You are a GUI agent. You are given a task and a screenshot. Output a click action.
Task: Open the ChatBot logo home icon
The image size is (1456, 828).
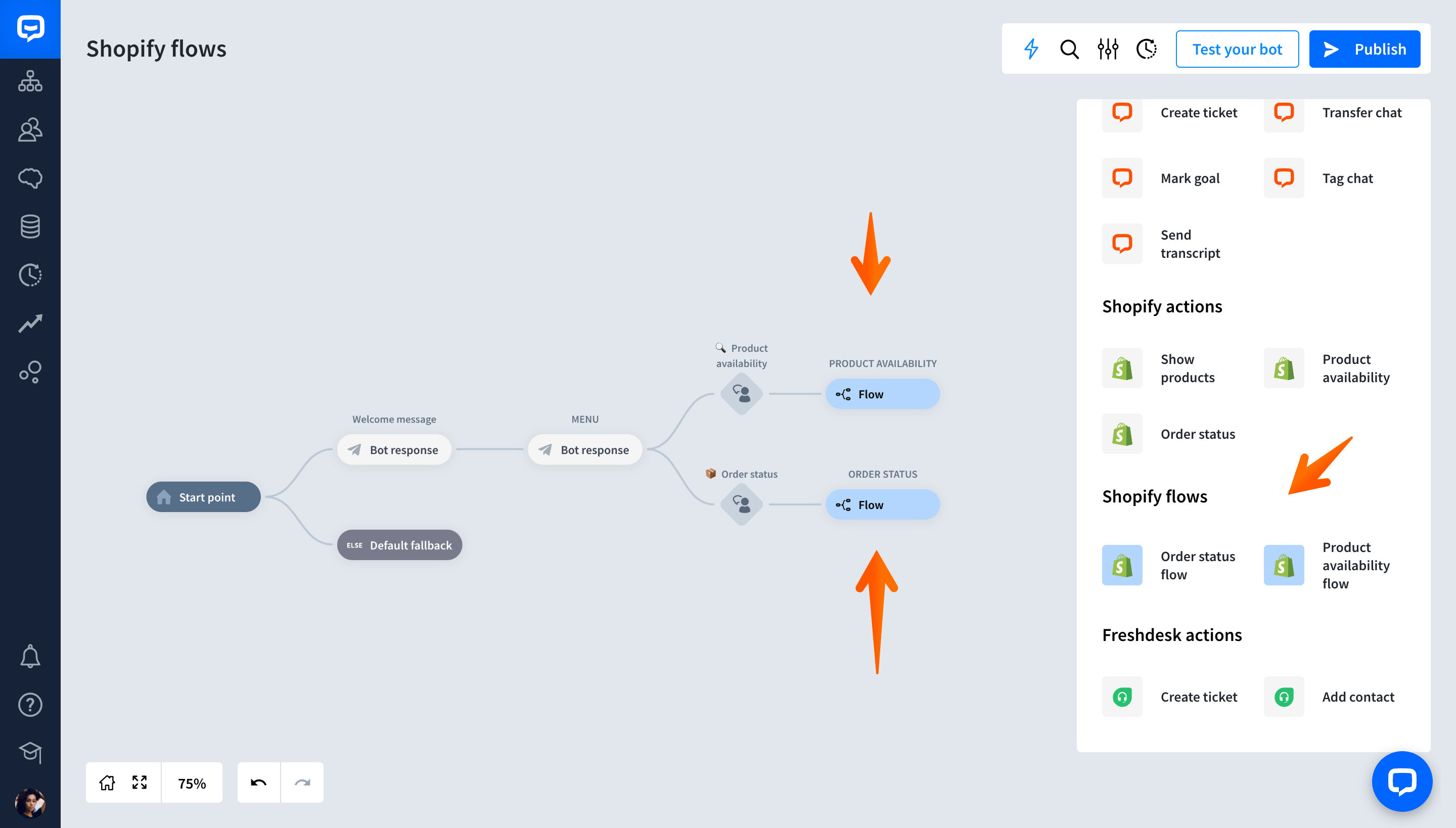point(30,28)
